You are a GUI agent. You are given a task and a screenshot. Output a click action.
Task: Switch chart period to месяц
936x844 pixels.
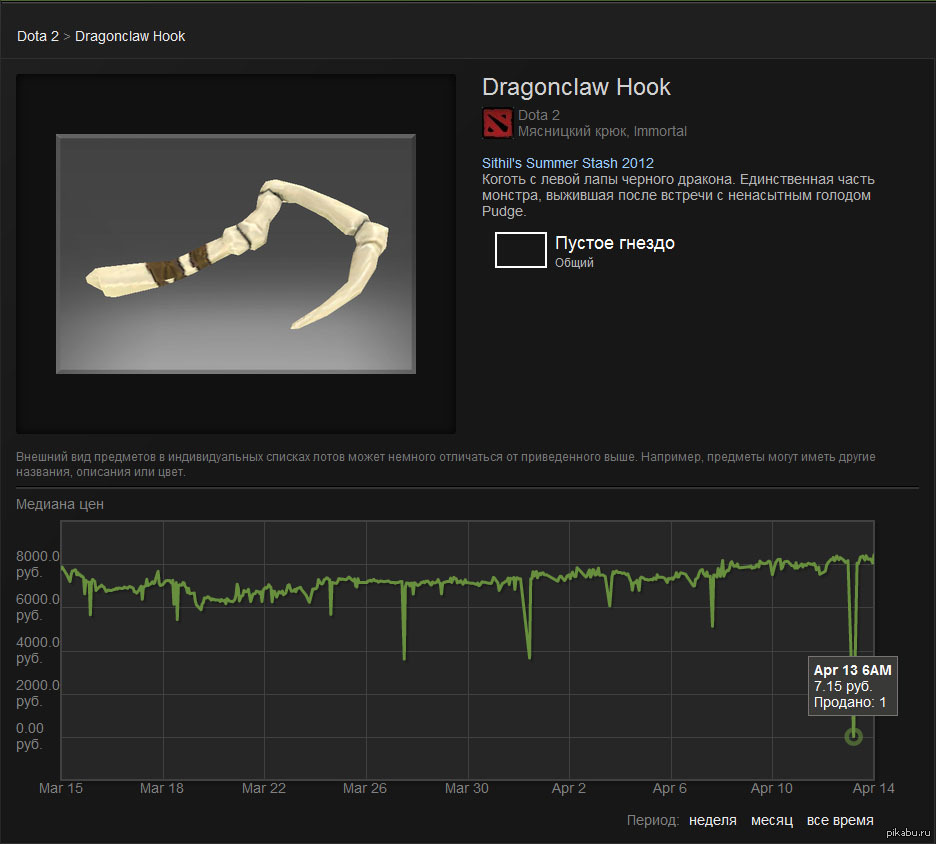pyautogui.click(x=772, y=820)
